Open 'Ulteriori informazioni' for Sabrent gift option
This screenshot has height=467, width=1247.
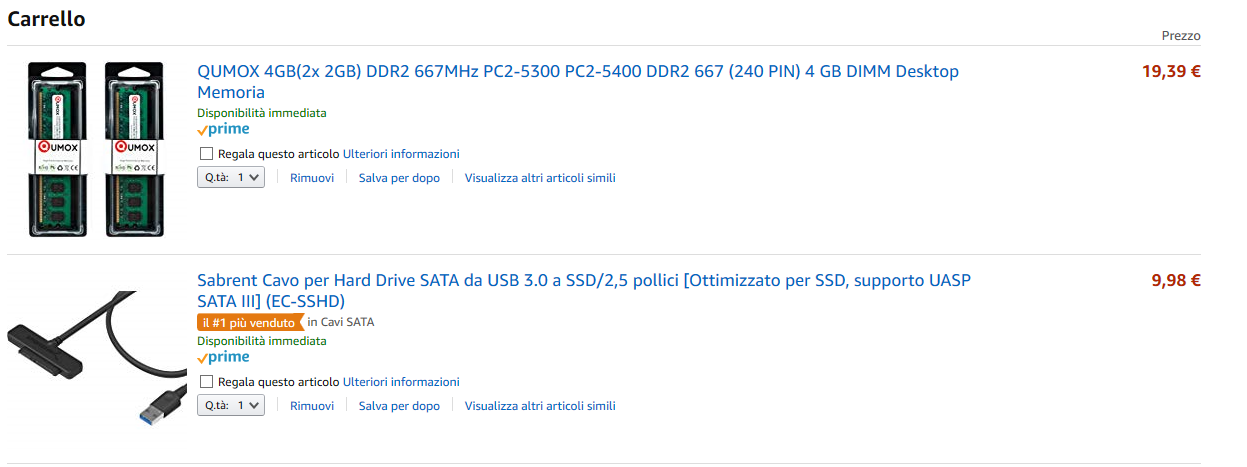pos(401,382)
